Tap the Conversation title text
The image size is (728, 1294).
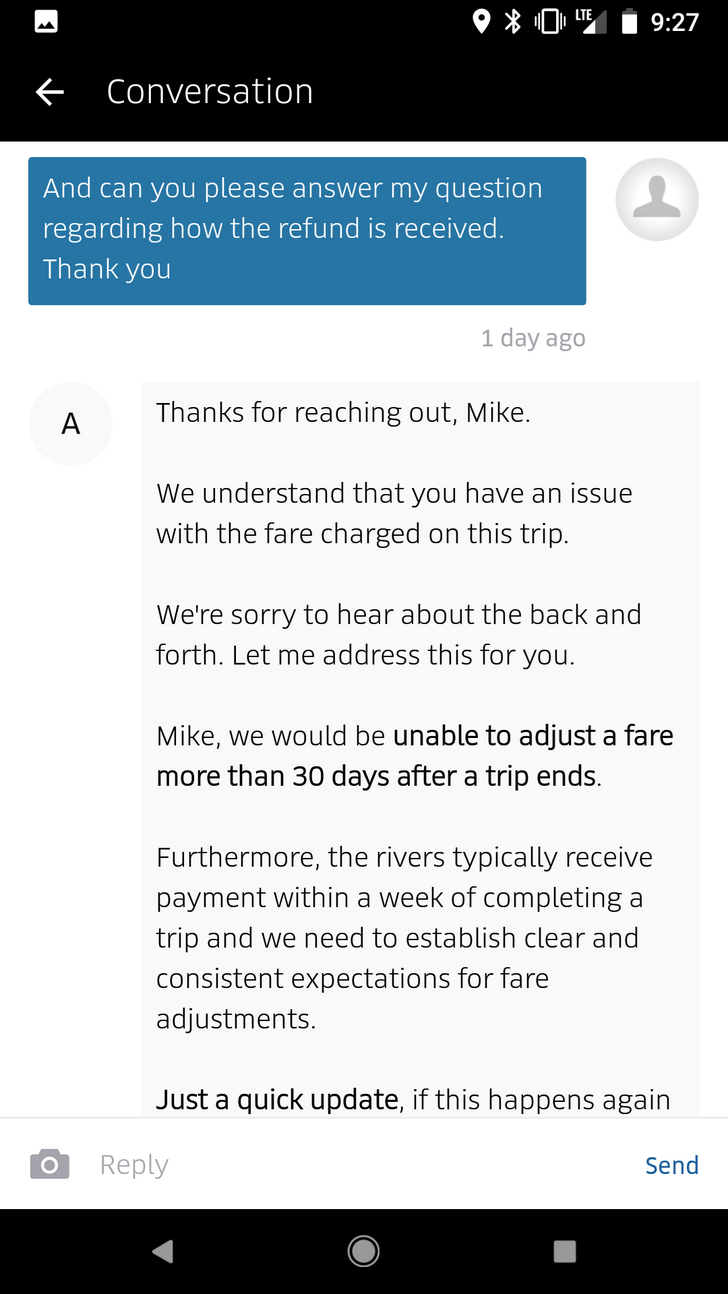tap(209, 92)
